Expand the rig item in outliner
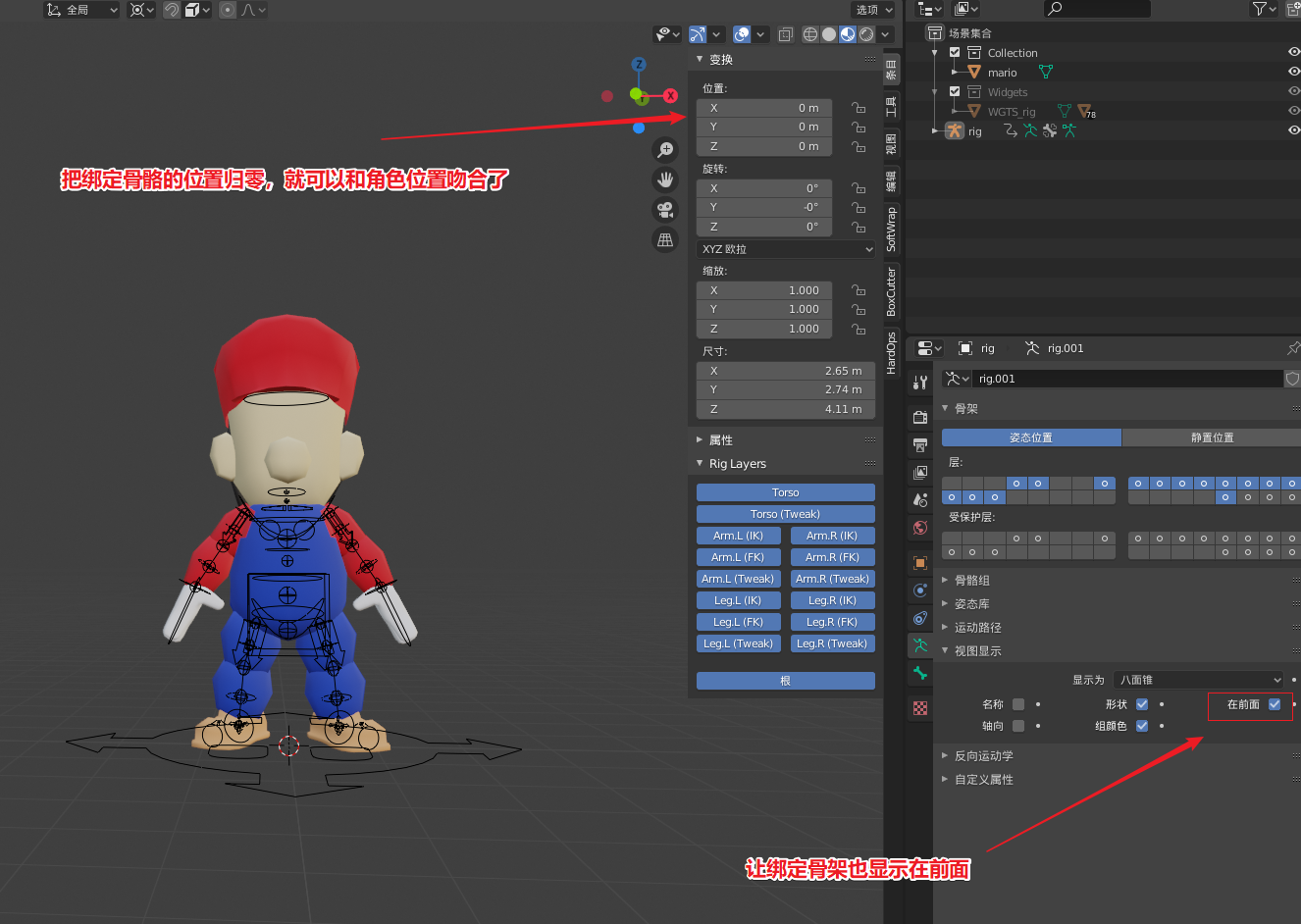 pos(935,130)
